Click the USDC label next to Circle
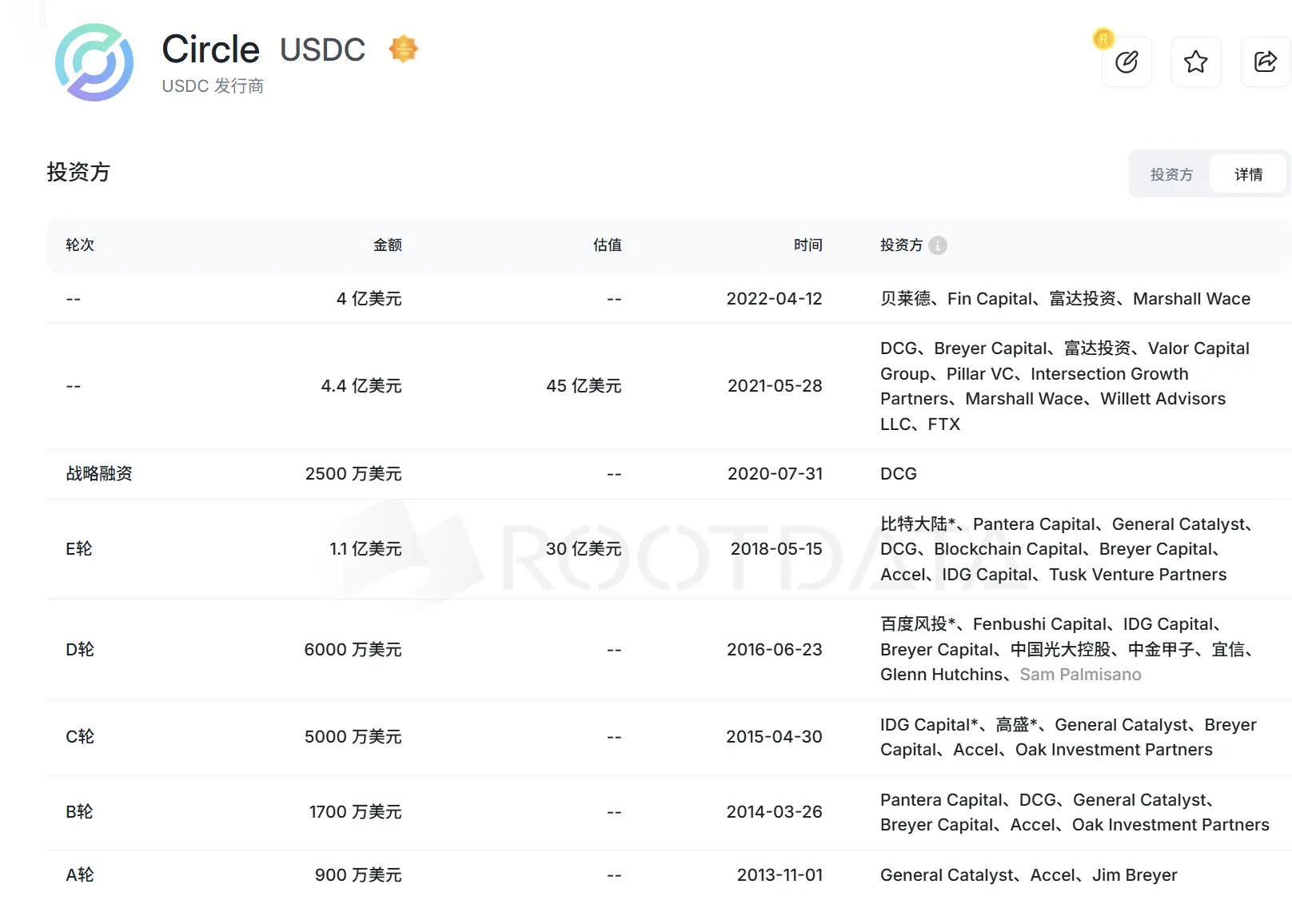 [323, 50]
